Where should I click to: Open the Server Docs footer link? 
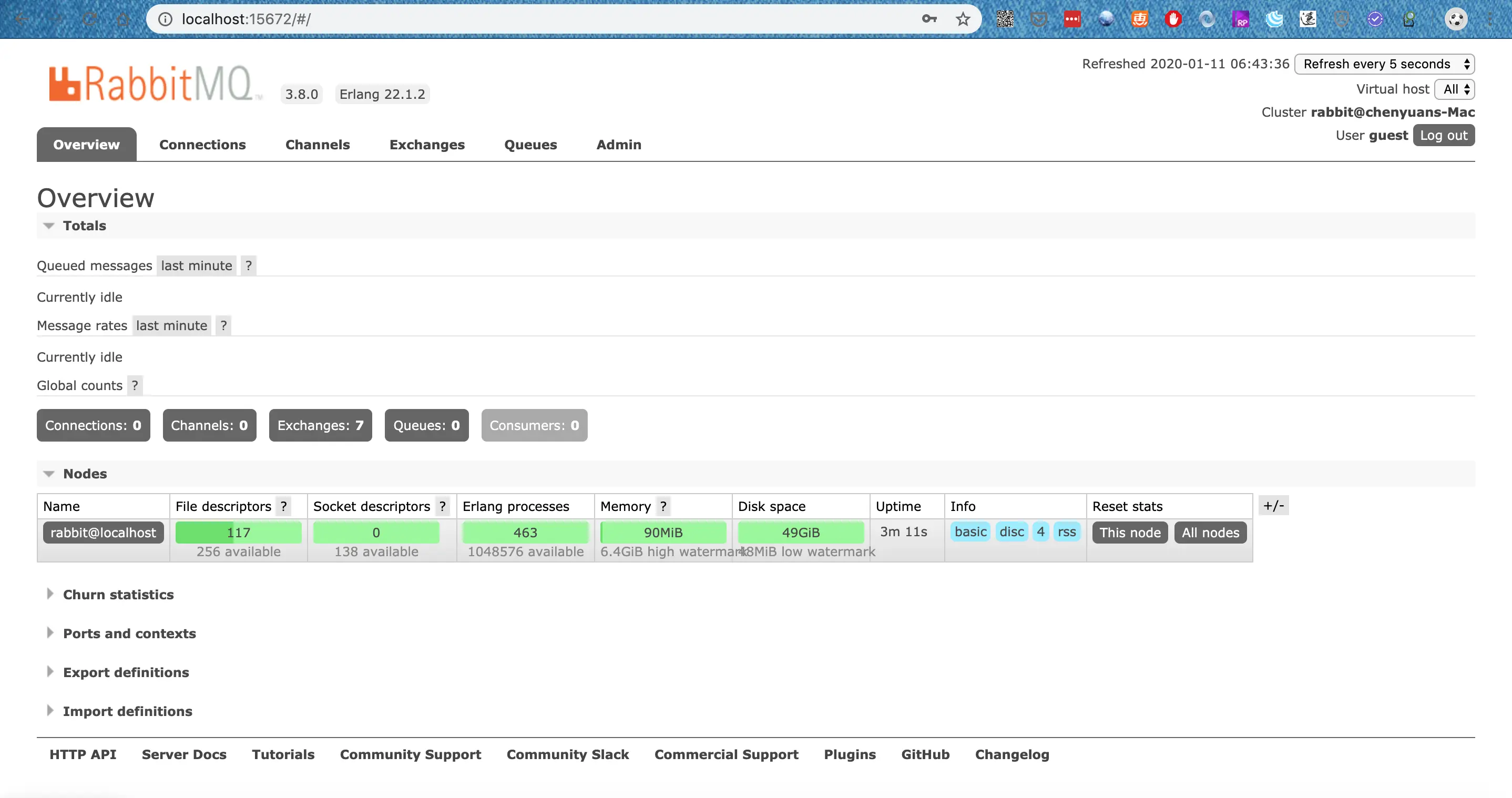185,754
